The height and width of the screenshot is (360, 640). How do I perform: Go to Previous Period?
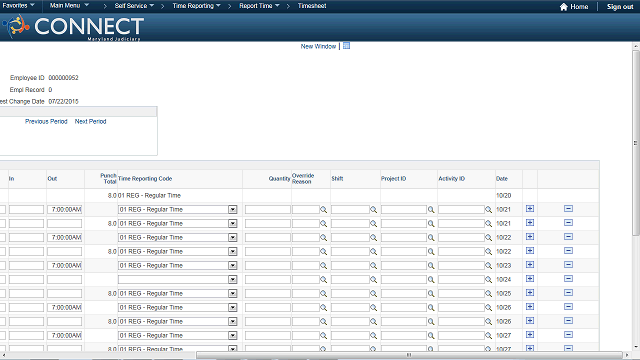point(46,121)
